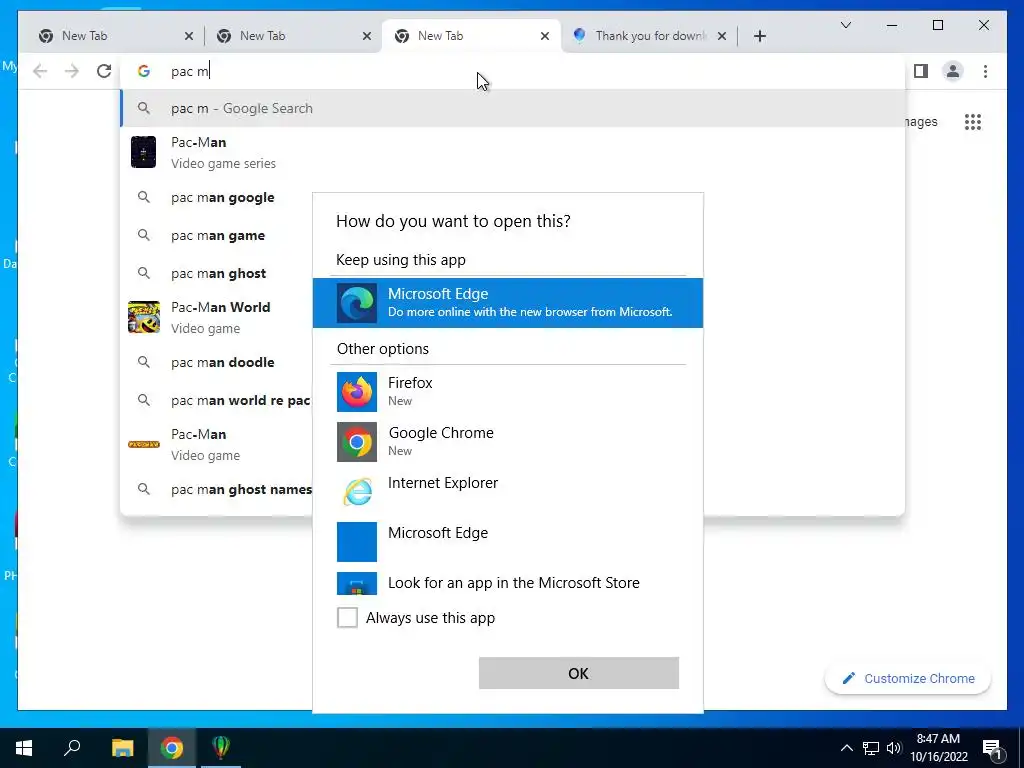Choose Internet Explorer in Other options
Viewport: 1024px width, 768px height.
[507, 491]
